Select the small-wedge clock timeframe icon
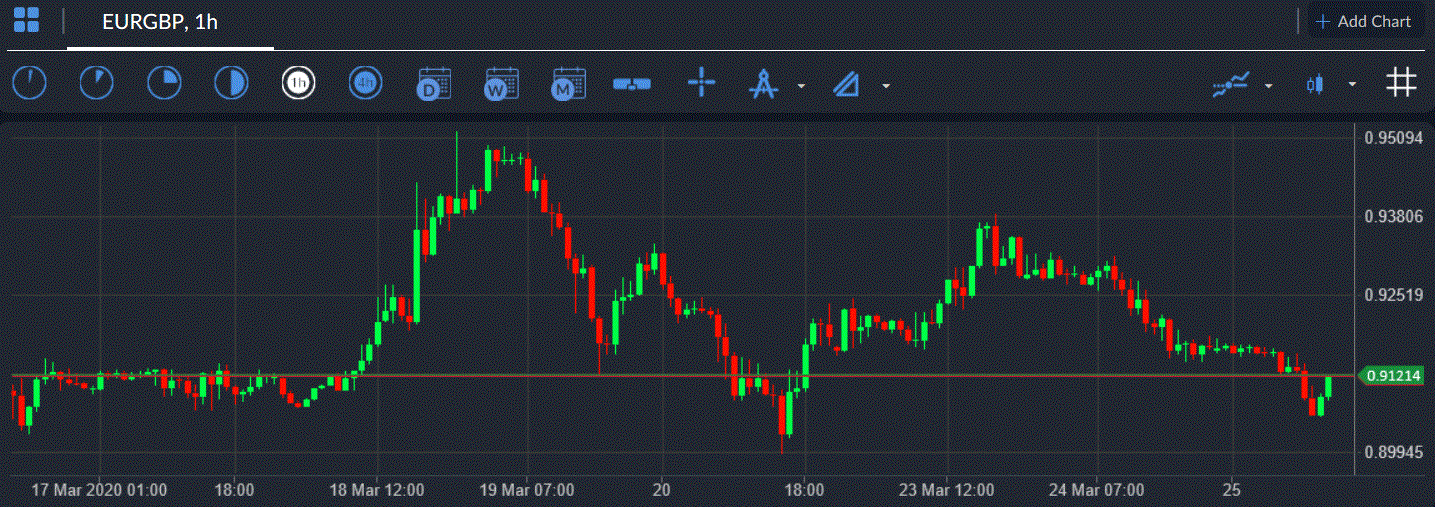 coord(97,83)
